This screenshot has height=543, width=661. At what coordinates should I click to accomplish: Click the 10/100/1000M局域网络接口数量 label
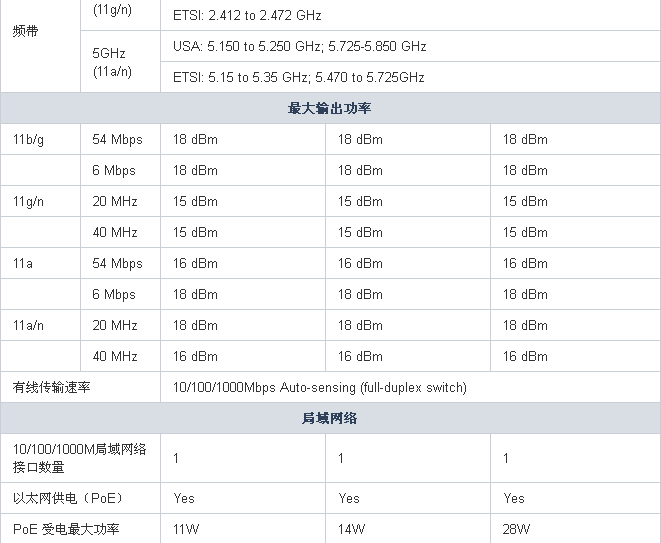click(x=81, y=458)
